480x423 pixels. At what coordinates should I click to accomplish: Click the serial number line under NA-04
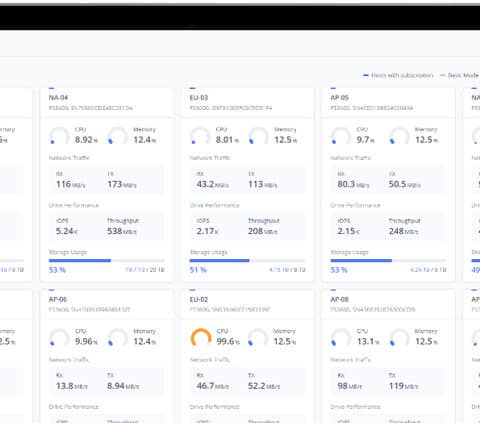tap(91, 108)
